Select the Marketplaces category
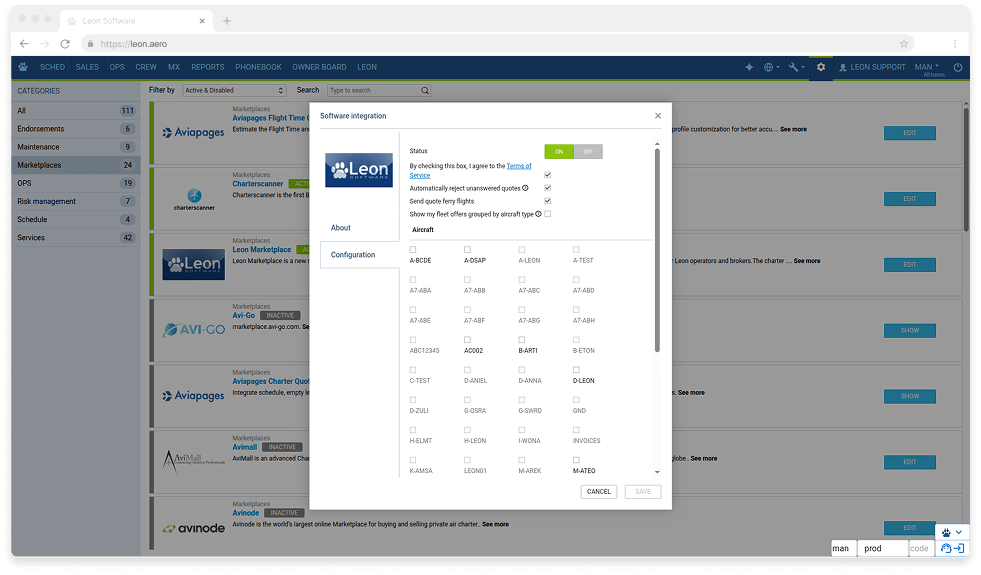This screenshot has width=981, height=575. 75,165
